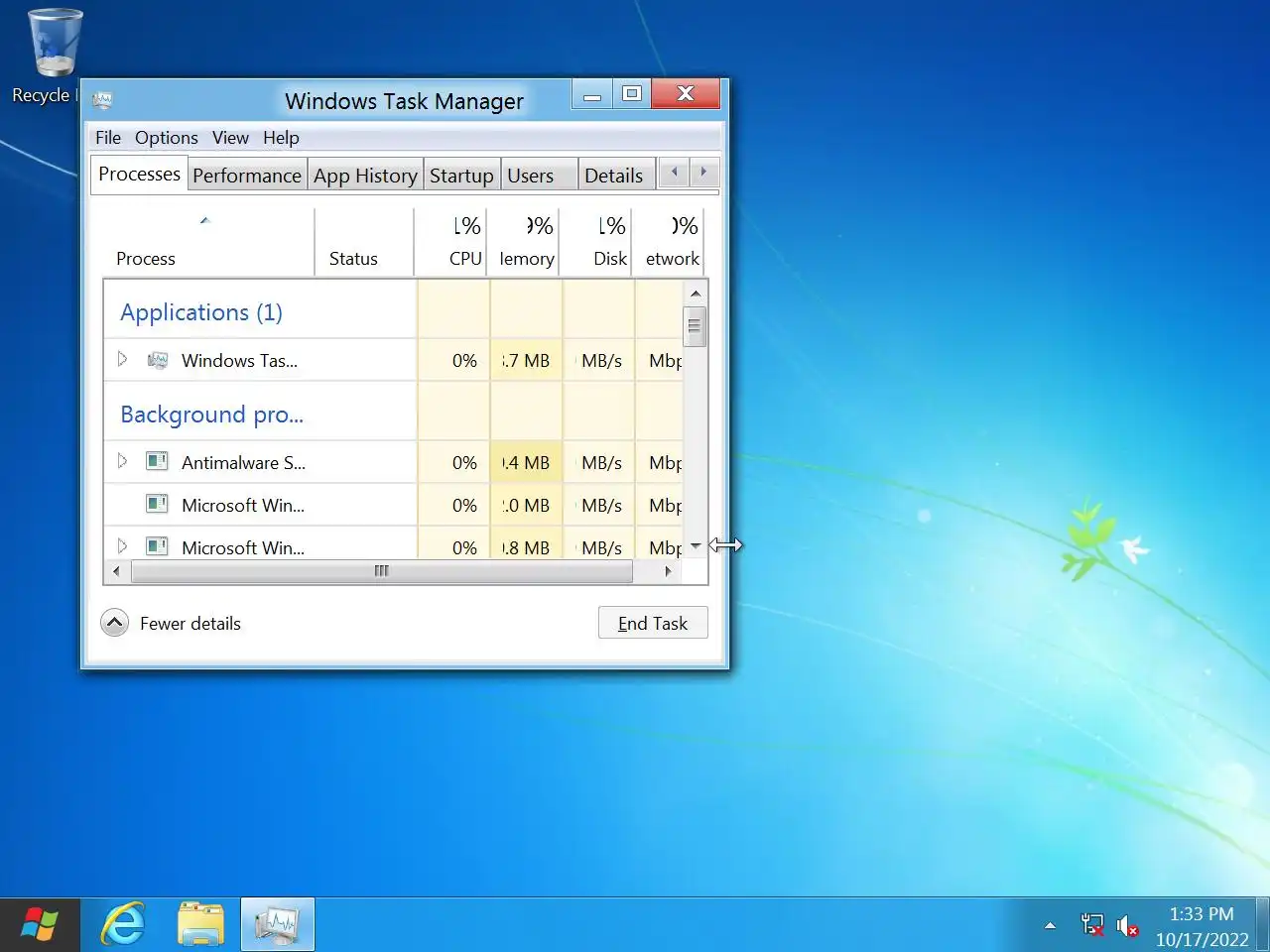Click the Antimalware S... process name
Viewport: 1270px width, 952px height.
[243, 463]
